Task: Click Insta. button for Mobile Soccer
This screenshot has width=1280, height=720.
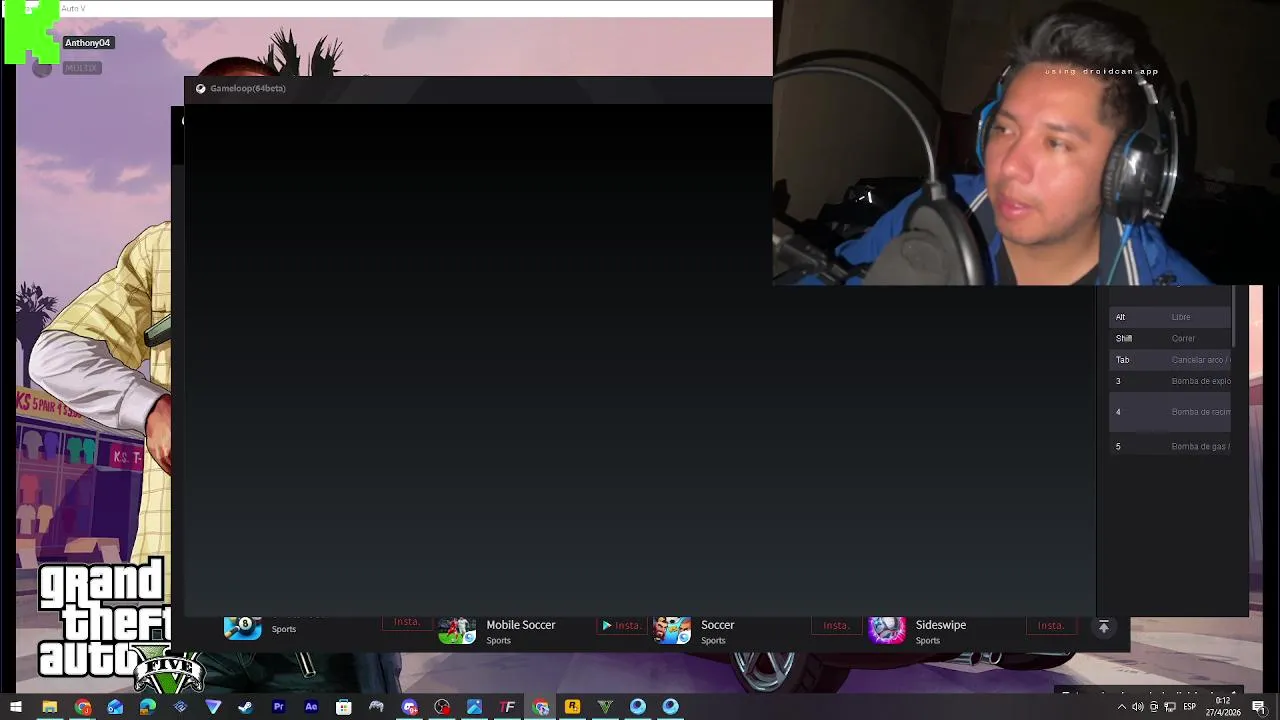Action: click(x=621, y=625)
